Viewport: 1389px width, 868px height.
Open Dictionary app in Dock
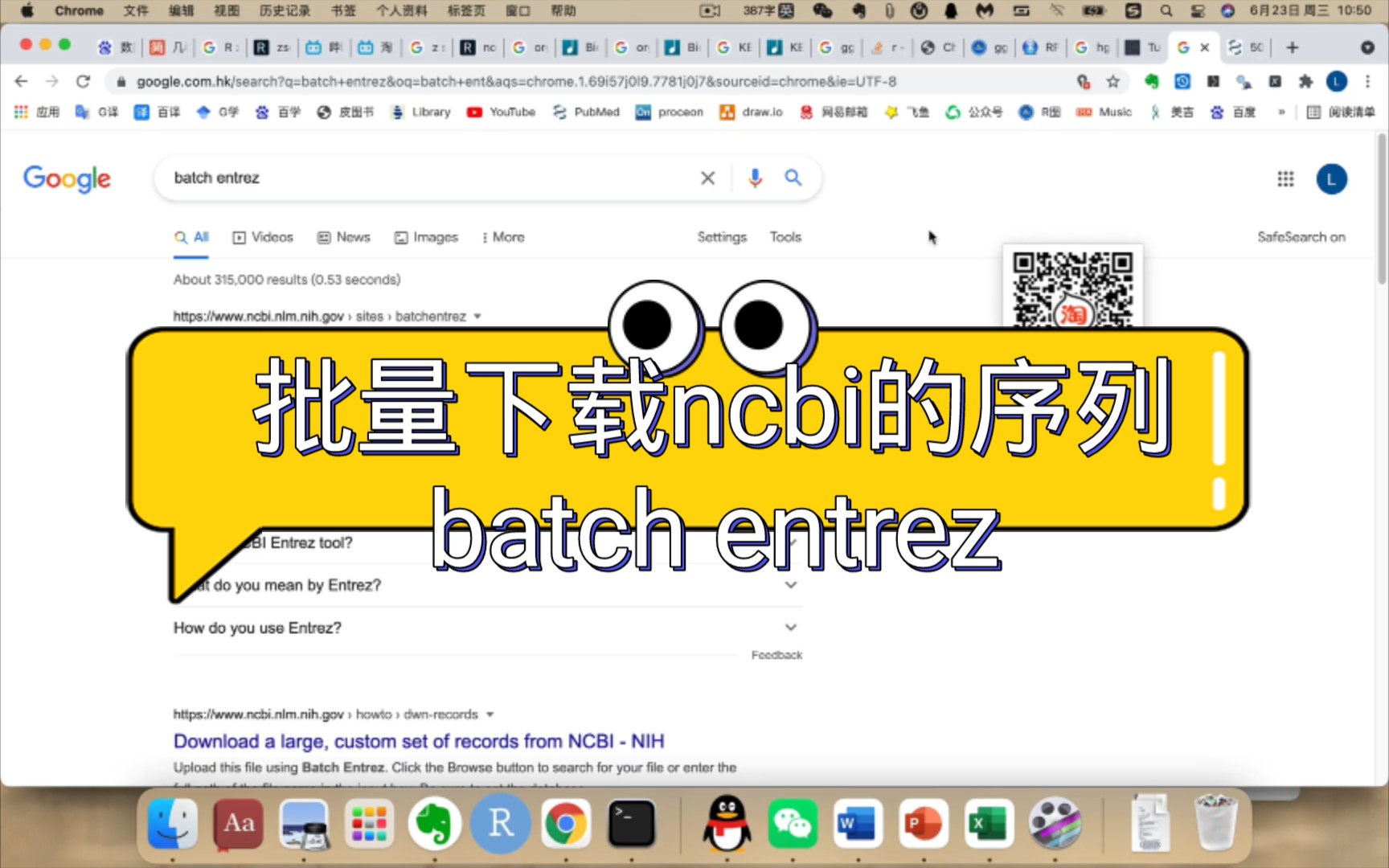238,823
